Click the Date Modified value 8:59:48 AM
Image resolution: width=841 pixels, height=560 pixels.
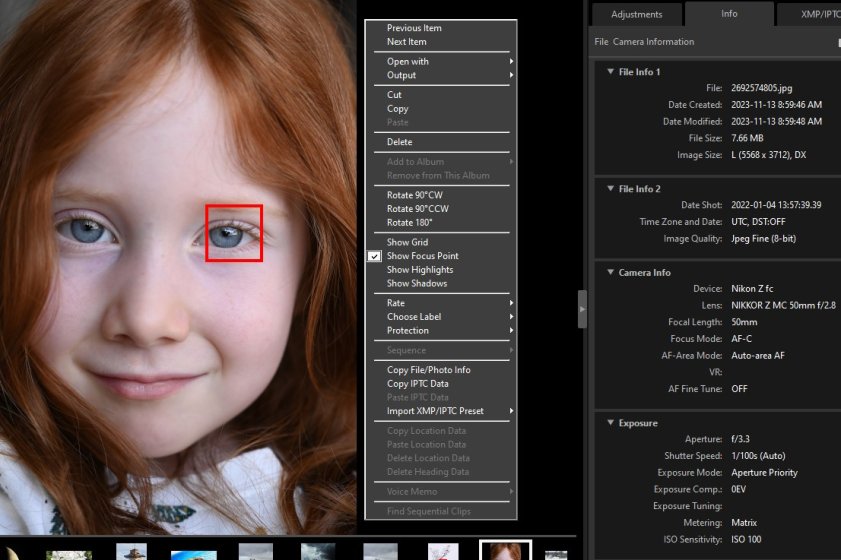pos(776,122)
